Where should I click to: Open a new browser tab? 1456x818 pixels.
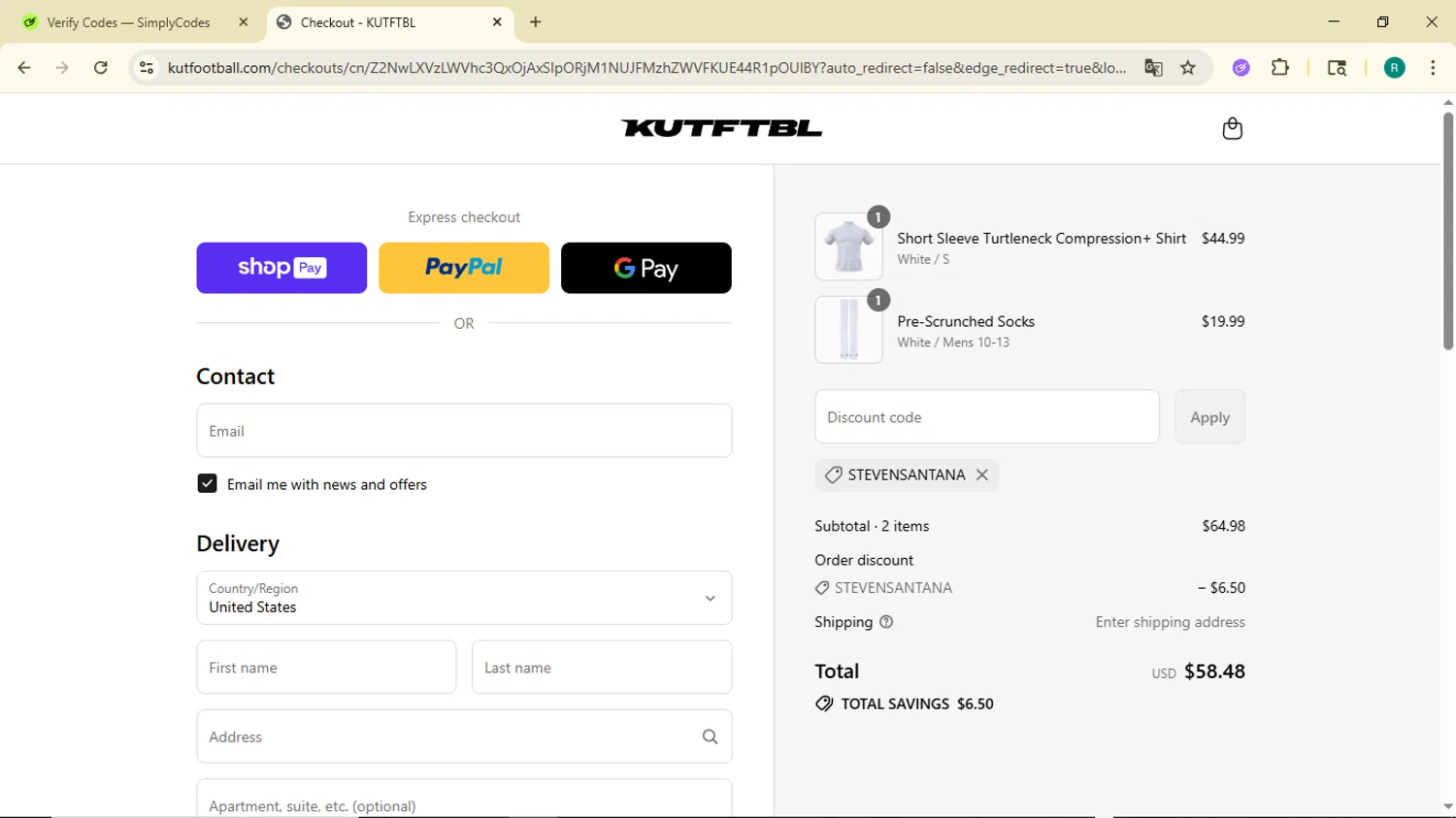pyautogui.click(x=536, y=22)
